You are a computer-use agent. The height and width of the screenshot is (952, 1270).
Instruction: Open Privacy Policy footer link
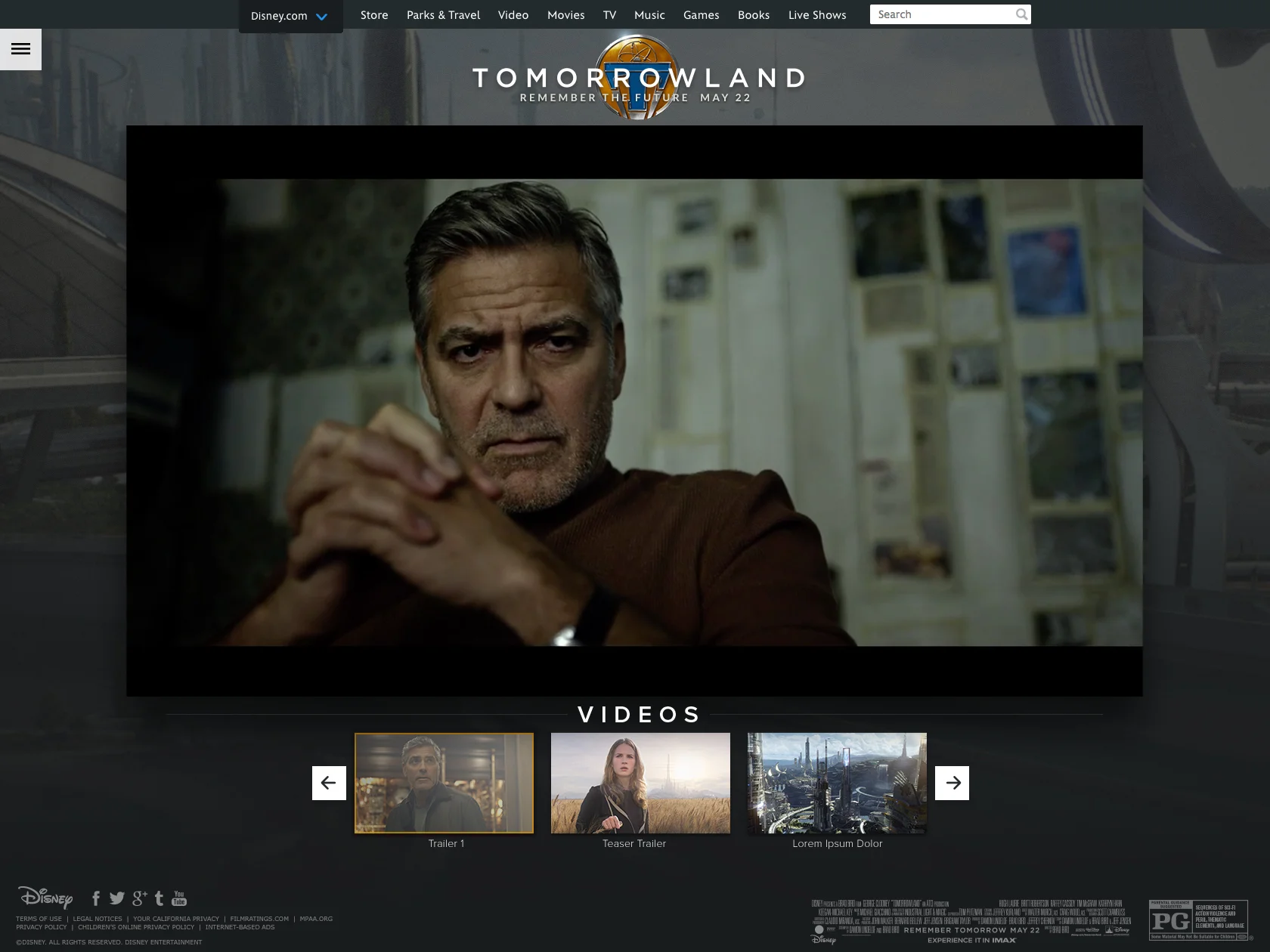[x=42, y=927]
